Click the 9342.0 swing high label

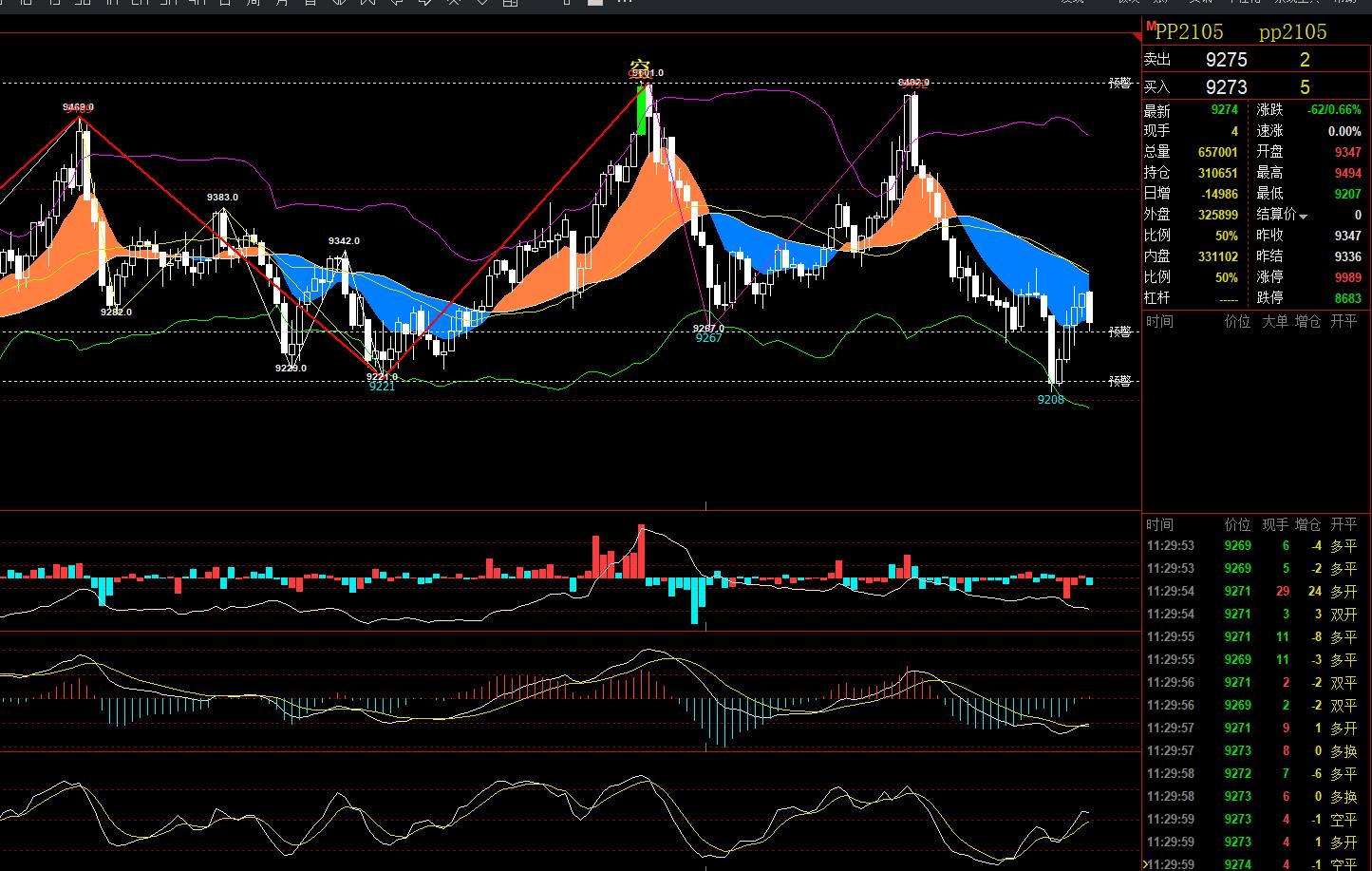click(344, 241)
